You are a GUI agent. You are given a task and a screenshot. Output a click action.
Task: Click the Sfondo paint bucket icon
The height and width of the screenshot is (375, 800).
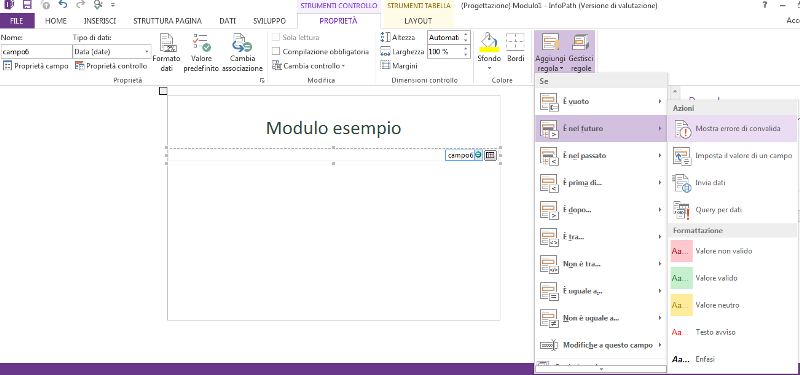pyautogui.click(x=489, y=40)
